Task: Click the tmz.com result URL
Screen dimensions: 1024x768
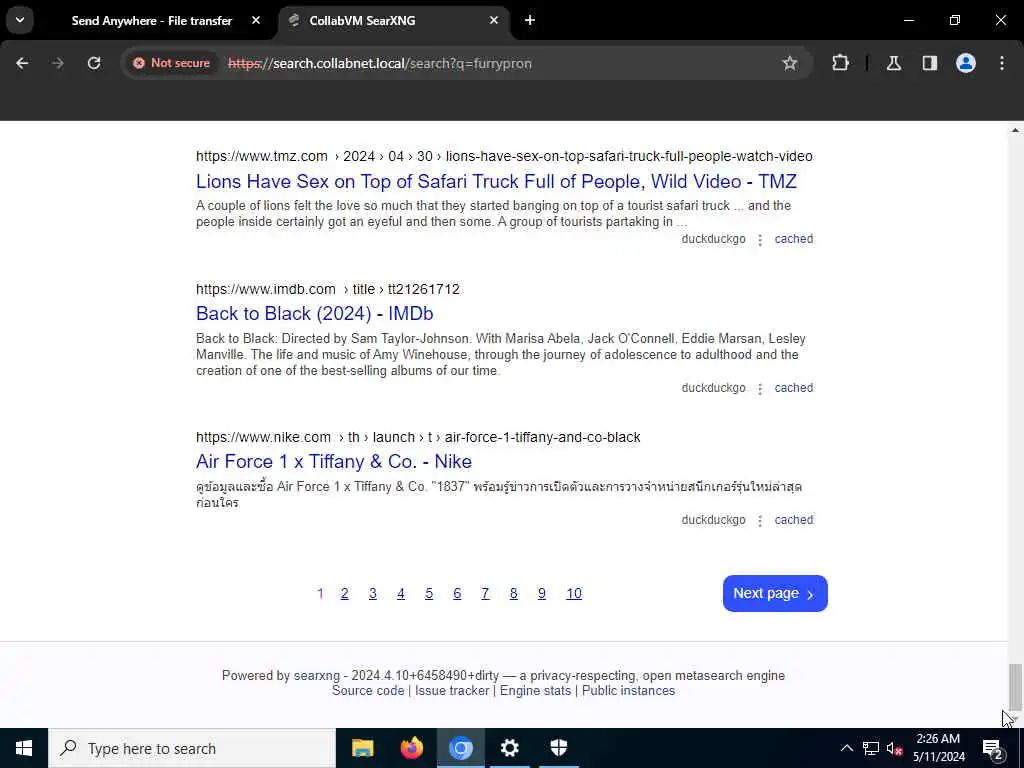Action: 504,157
